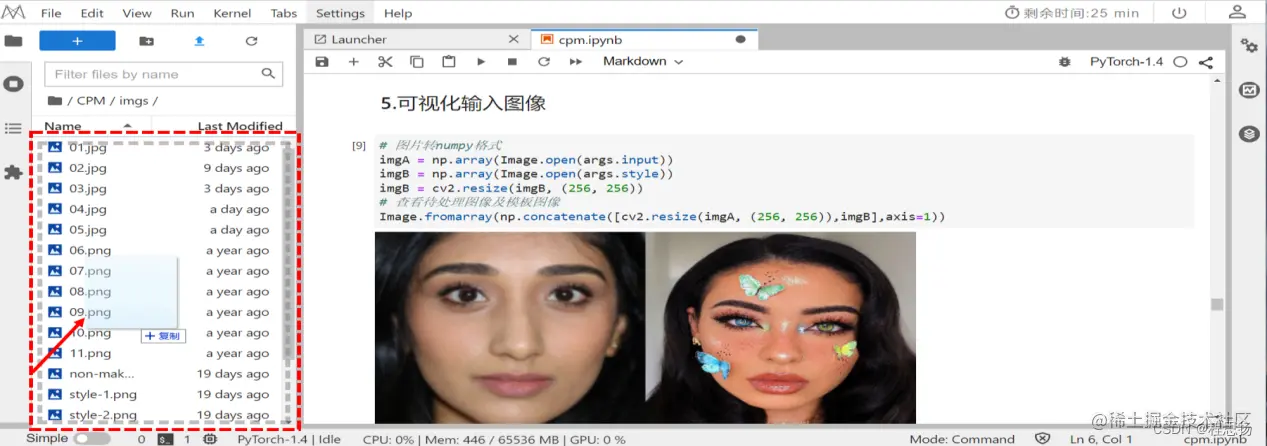This screenshot has width=1267, height=446.
Task: Open the user account icon
Action: (1237, 13)
